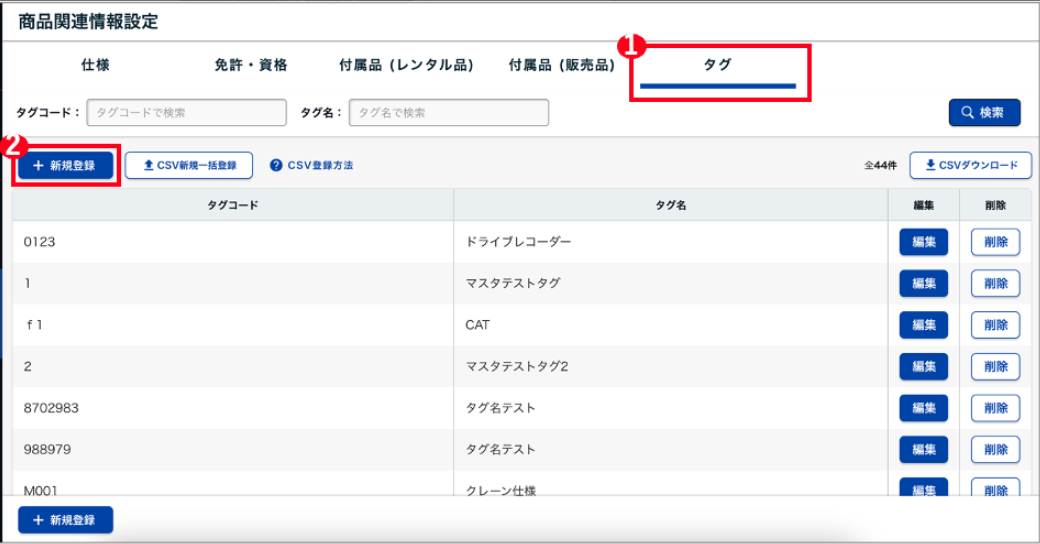Delete the マスタテストタグ2 row

[995, 366]
